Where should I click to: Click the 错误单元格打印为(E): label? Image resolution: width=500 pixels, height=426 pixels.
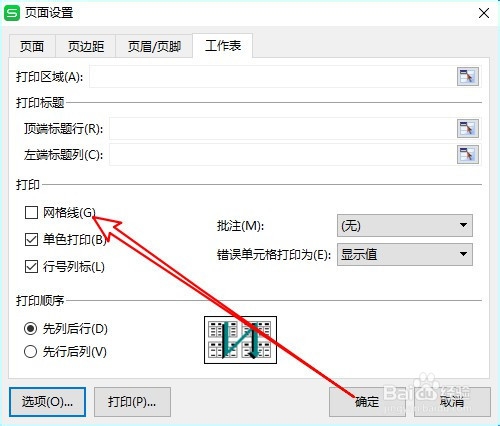(x=274, y=255)
